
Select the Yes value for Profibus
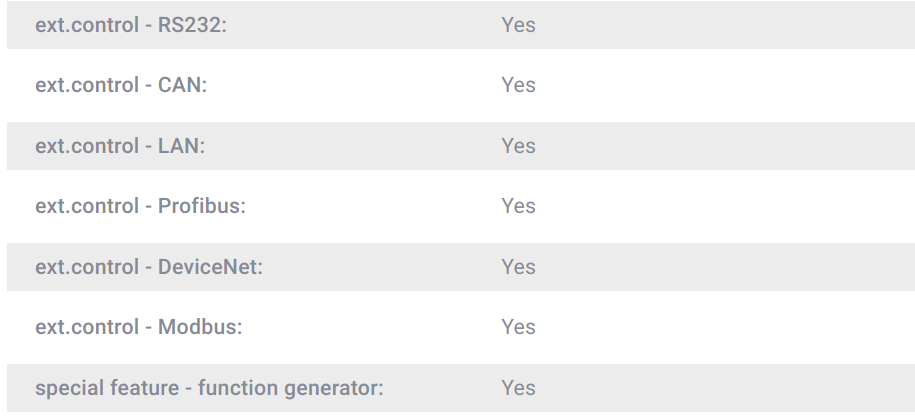tap(518, 206)
